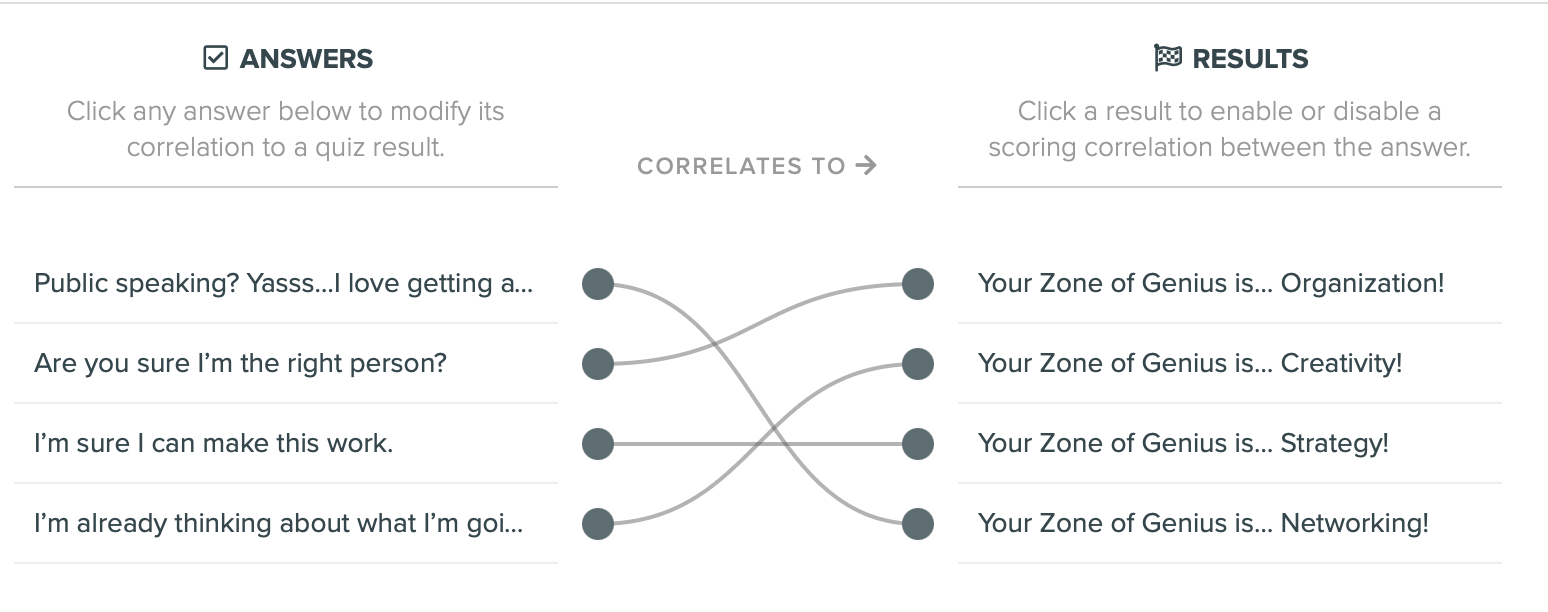1548x612 pixels.
Task: Click connector dot for 'Are you sure' answer
Action: (598, 364)
